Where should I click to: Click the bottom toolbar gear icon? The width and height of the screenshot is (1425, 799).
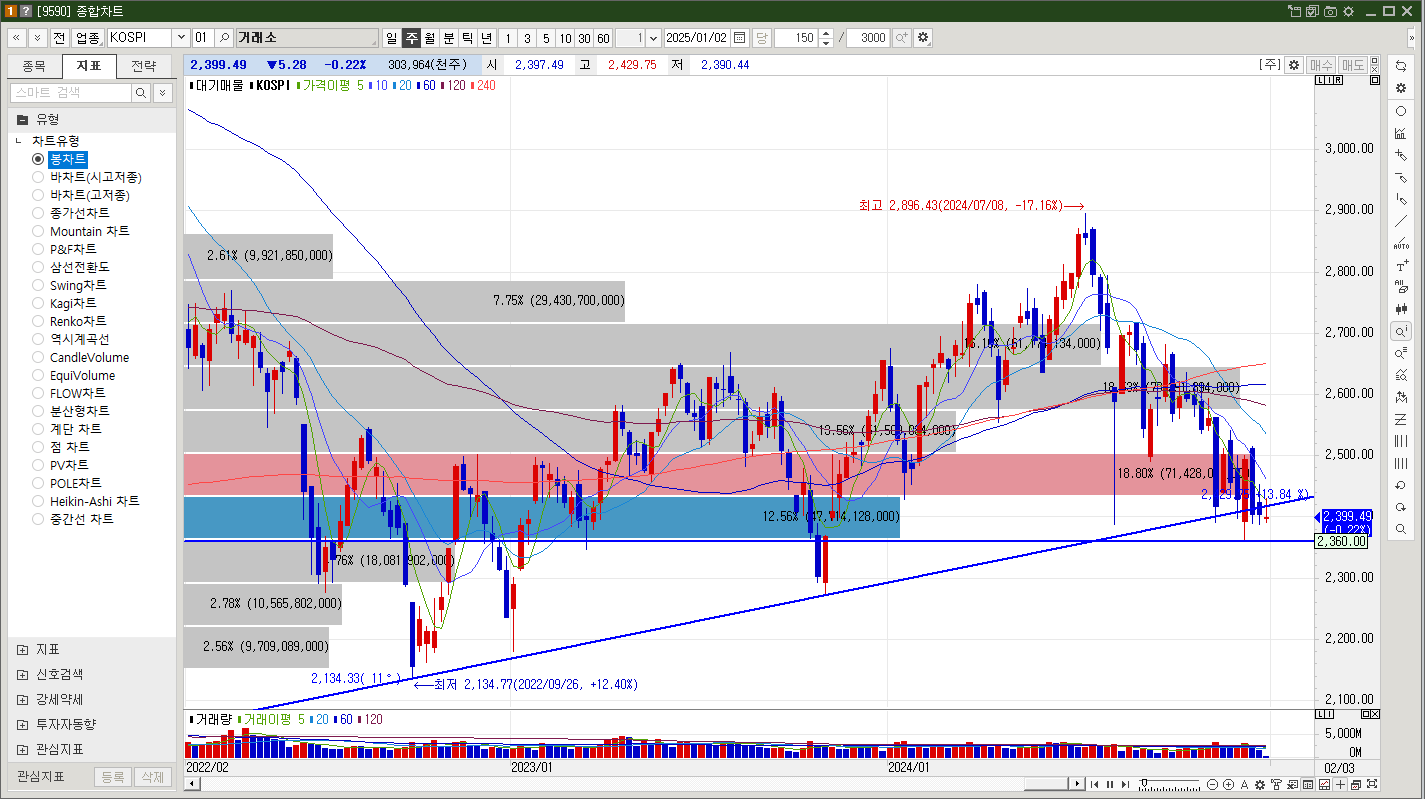tap(1260, 784)
